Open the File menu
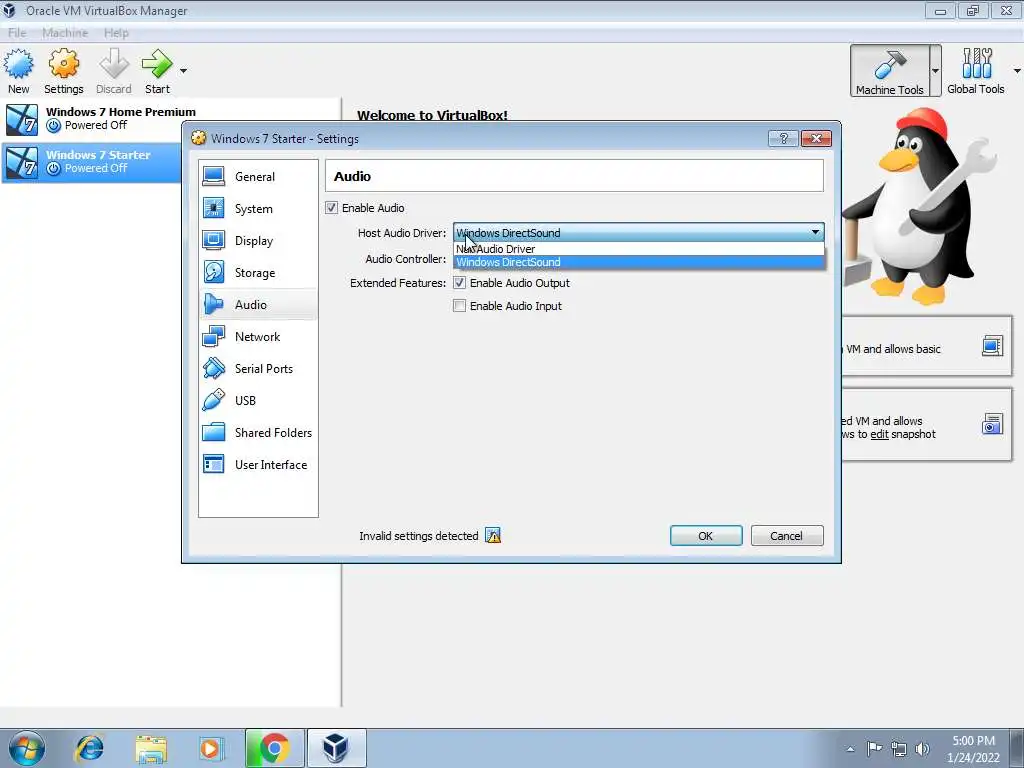This screenshot has width=1024, height=768. 17,33
